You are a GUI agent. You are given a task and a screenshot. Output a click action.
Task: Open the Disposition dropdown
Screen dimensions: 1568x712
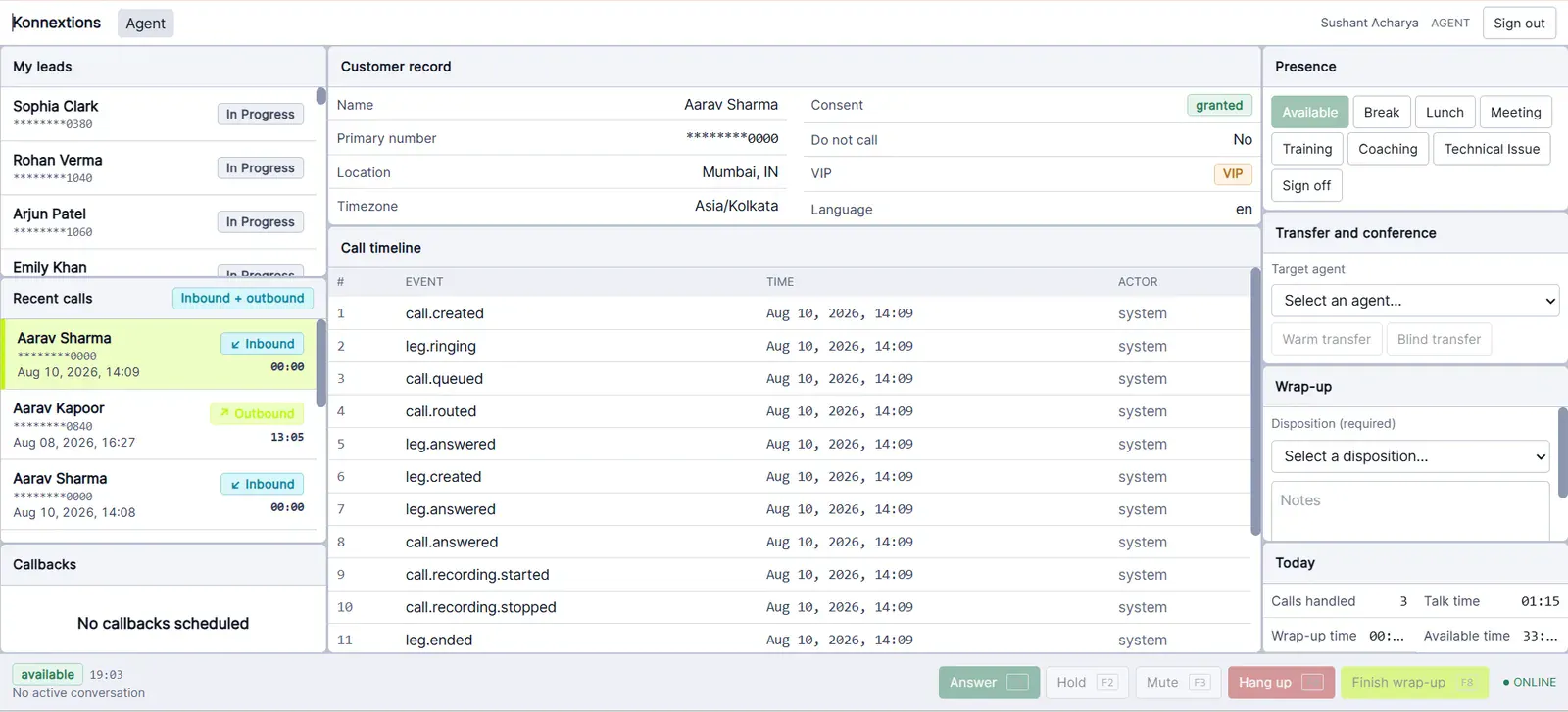1410,456
